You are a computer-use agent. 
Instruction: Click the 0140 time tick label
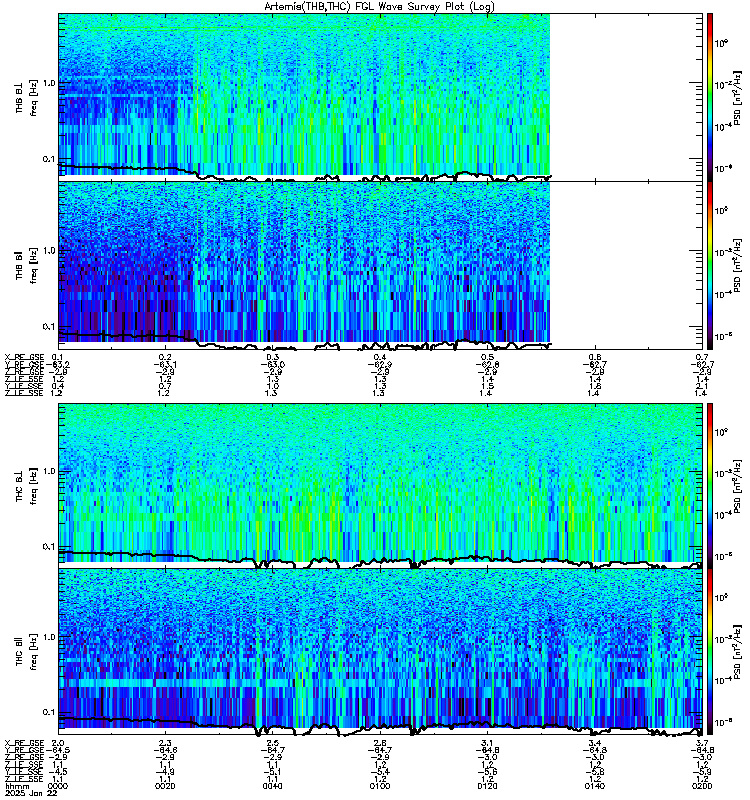(x=595, y=786)
